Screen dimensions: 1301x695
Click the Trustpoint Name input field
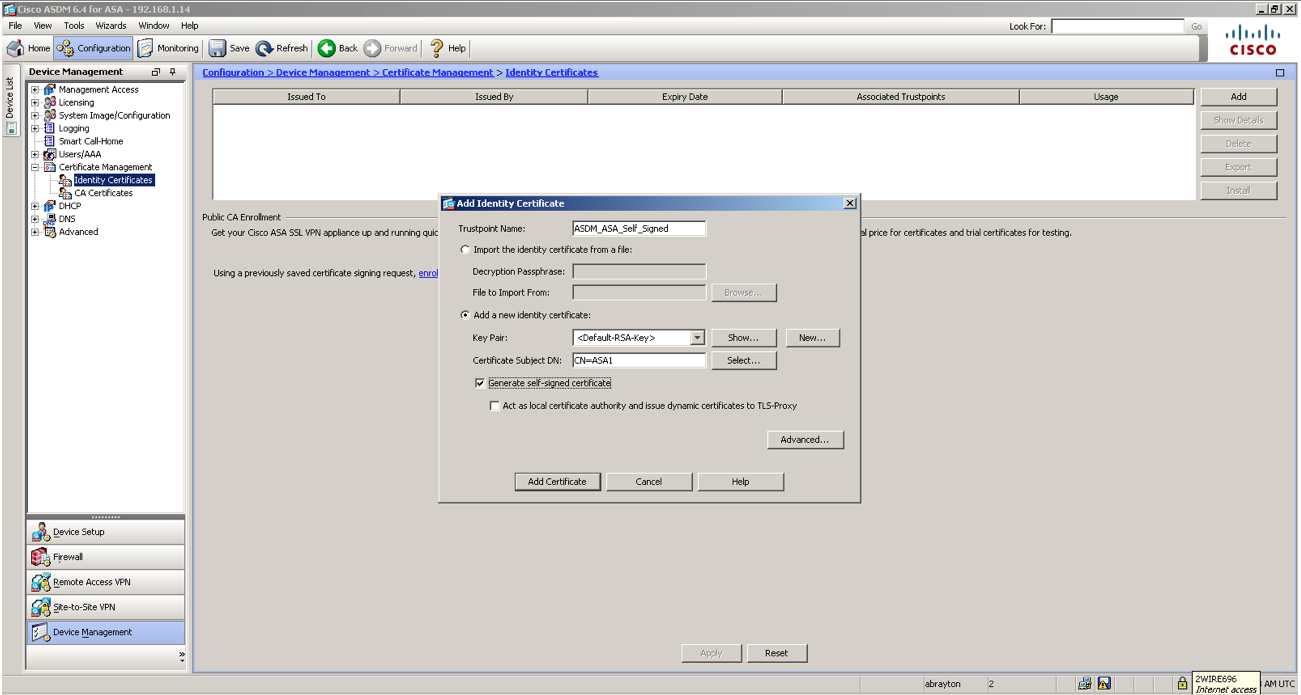[640, 228]
